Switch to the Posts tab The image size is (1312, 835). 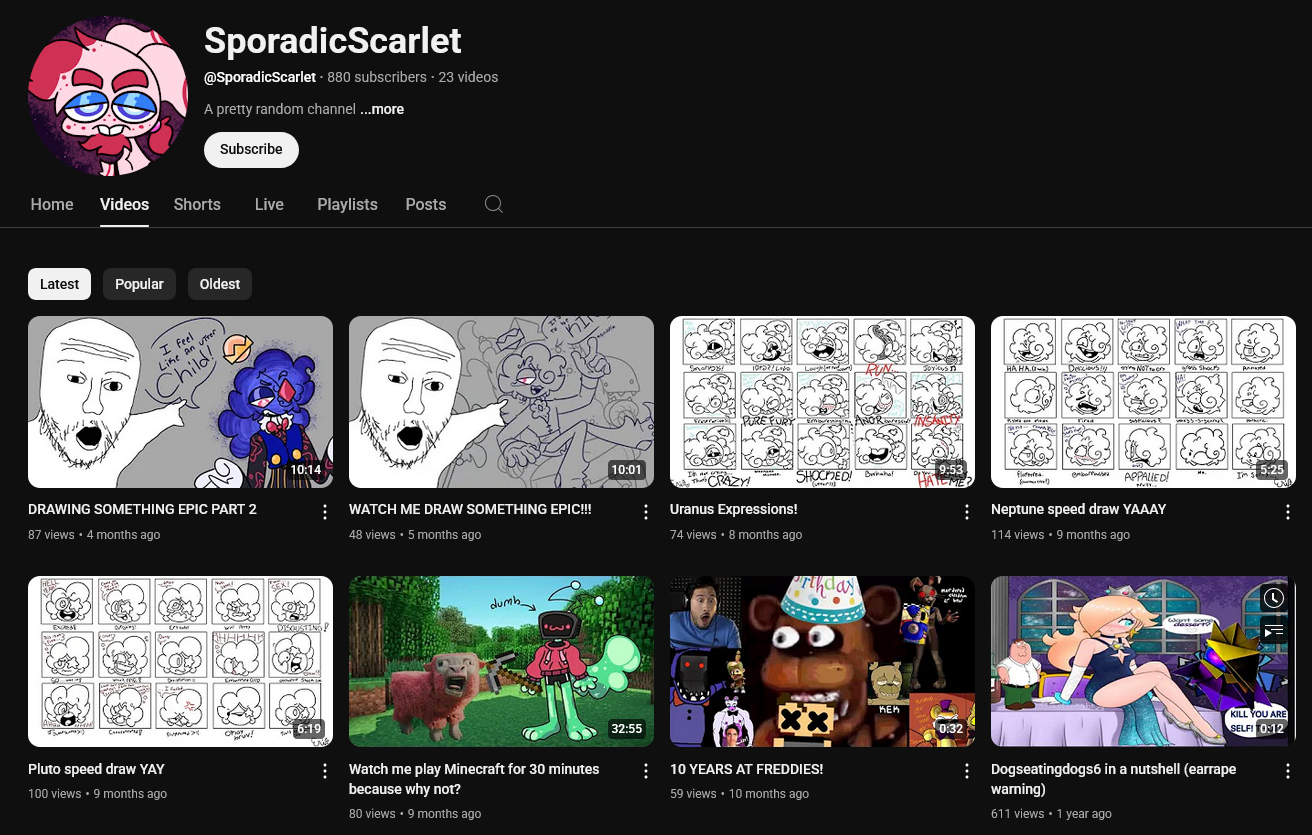coord(426,204)
